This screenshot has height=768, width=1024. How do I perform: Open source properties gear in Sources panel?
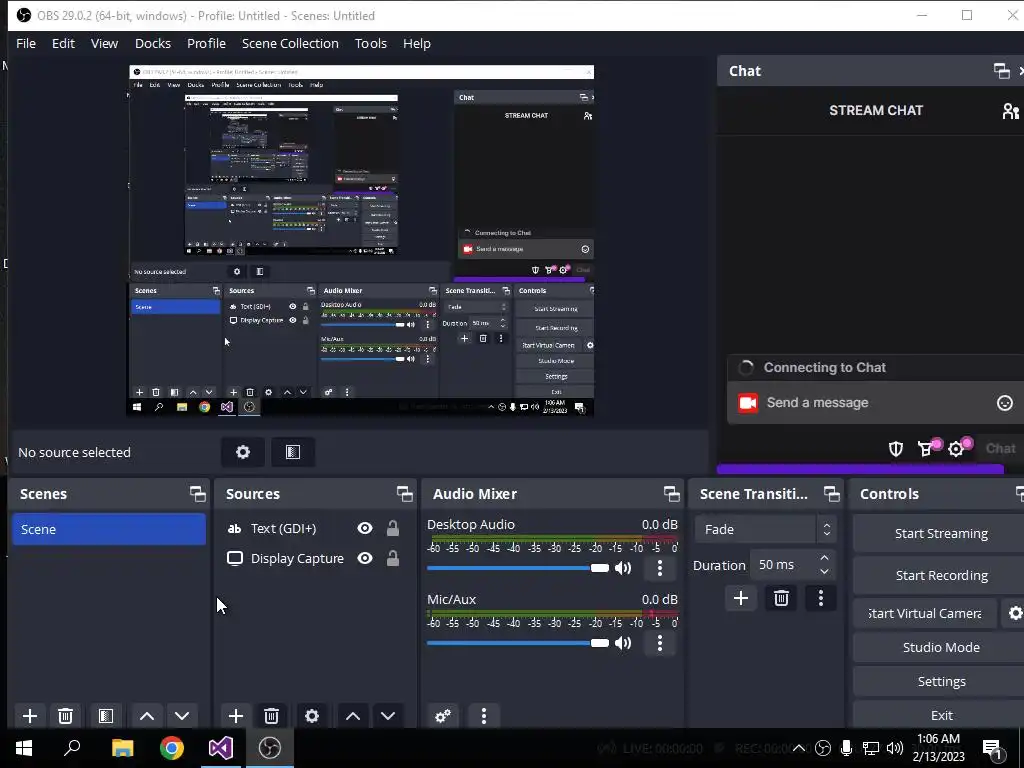(312, 716)
